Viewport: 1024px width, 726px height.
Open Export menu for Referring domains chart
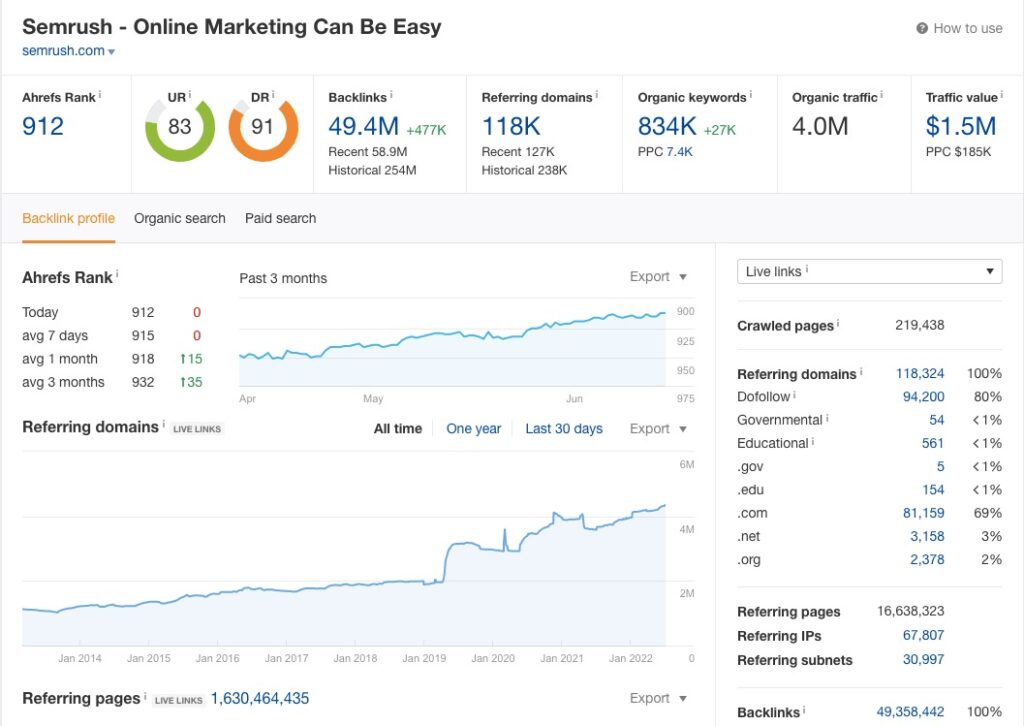[658, 429]
